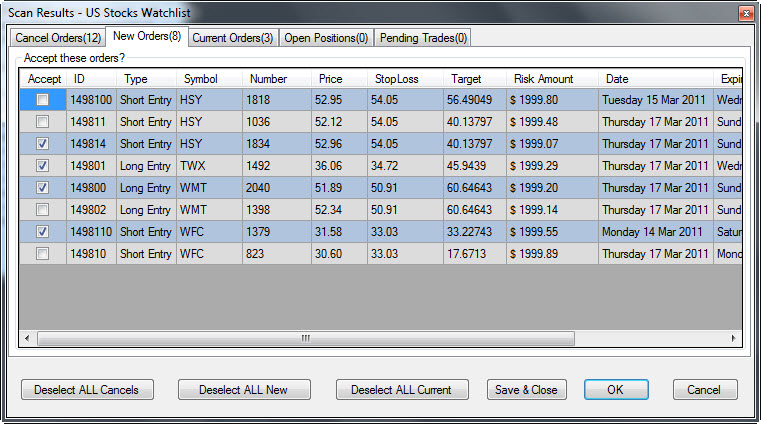This screenshot has height=424, width=761.
Task: Click the Risk Amount cell $ 1999.89
Action: (x=552, y=253)
